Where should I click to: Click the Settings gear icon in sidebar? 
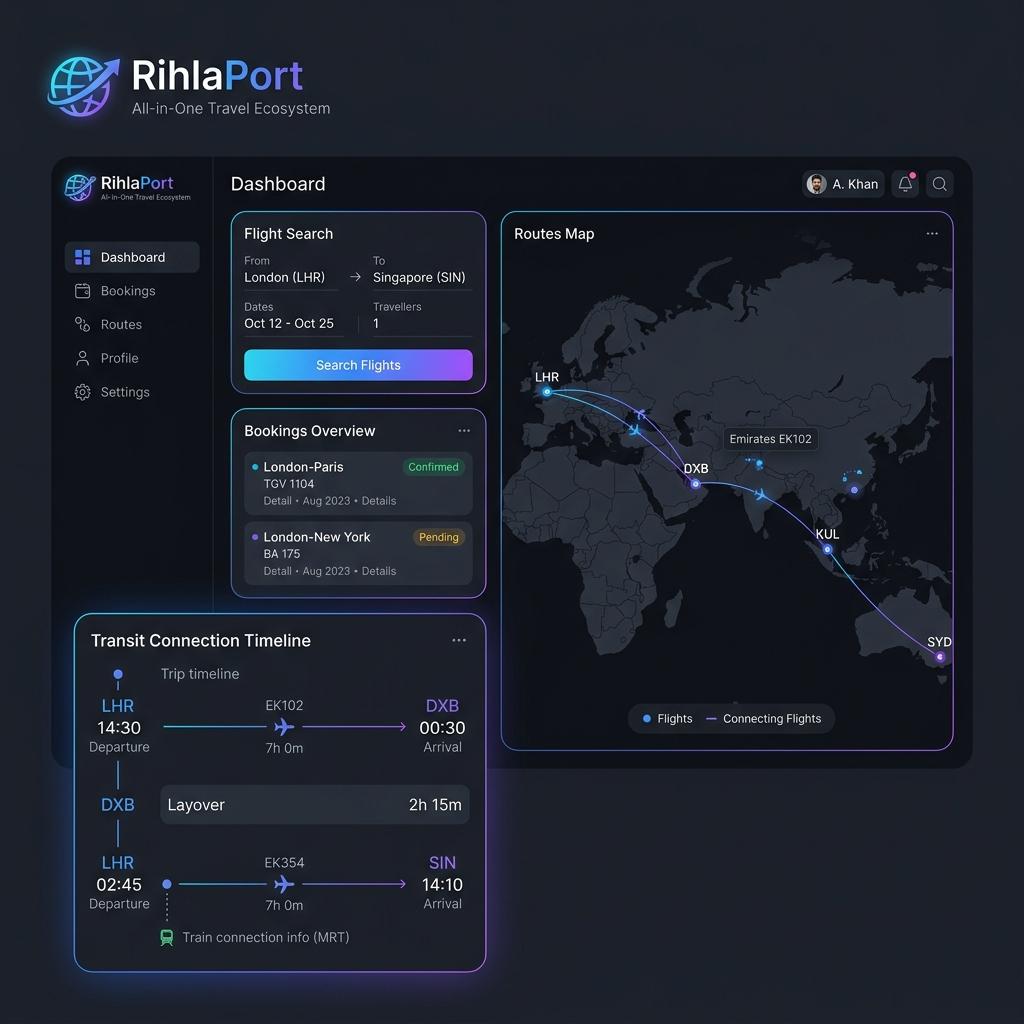[x=82, y=392]
